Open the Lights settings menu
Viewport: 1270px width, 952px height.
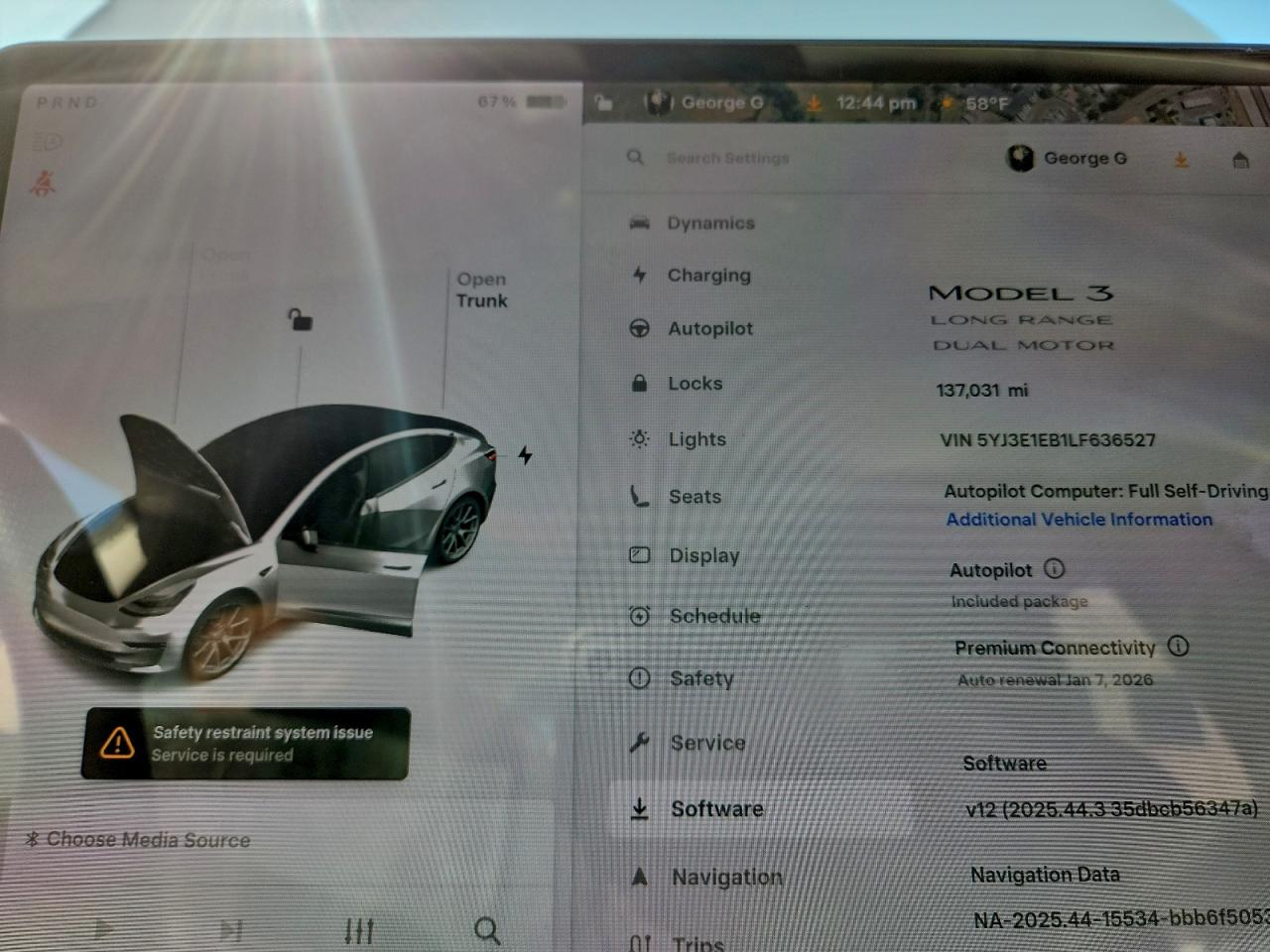[x=679, y=439]
